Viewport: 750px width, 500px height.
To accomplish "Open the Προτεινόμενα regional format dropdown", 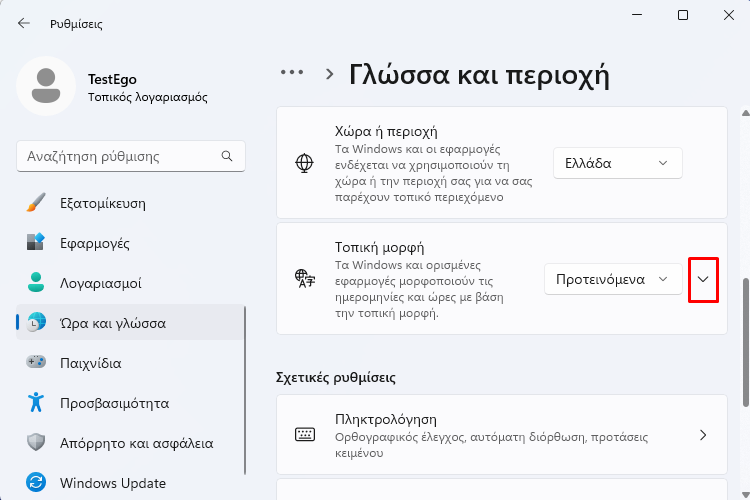I will click(613, 279).
